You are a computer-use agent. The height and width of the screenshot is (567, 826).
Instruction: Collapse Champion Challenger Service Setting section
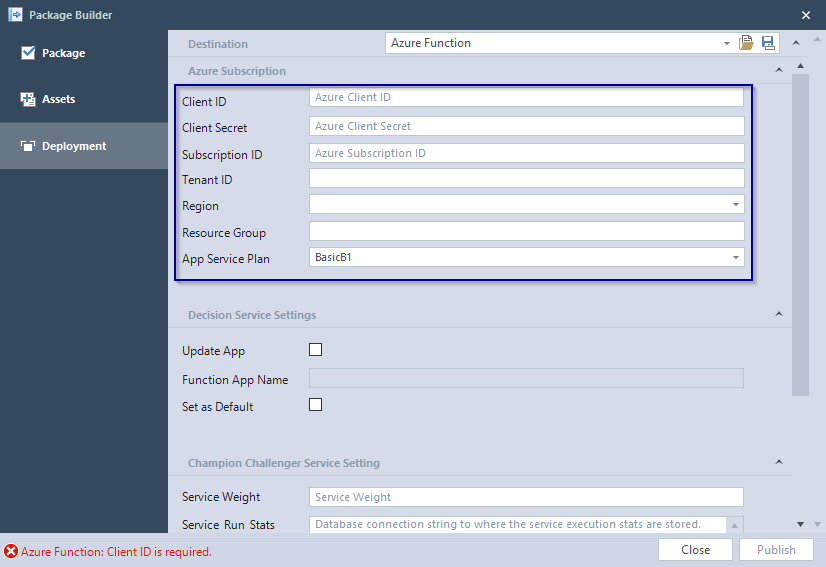point(779,462)
